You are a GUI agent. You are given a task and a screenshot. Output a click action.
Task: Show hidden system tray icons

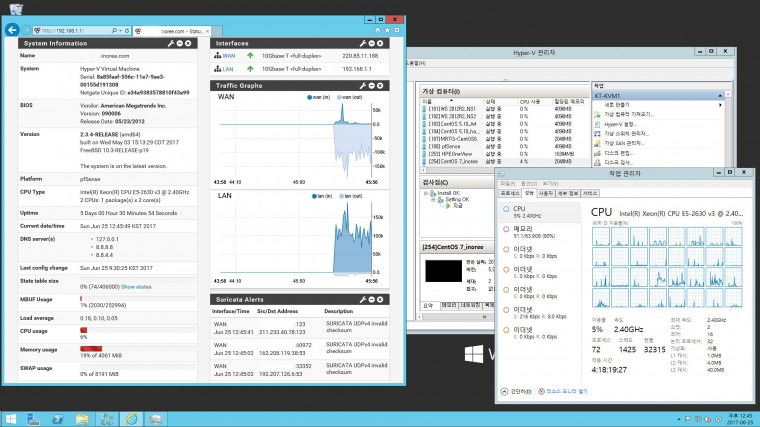[x=679, y=419]
